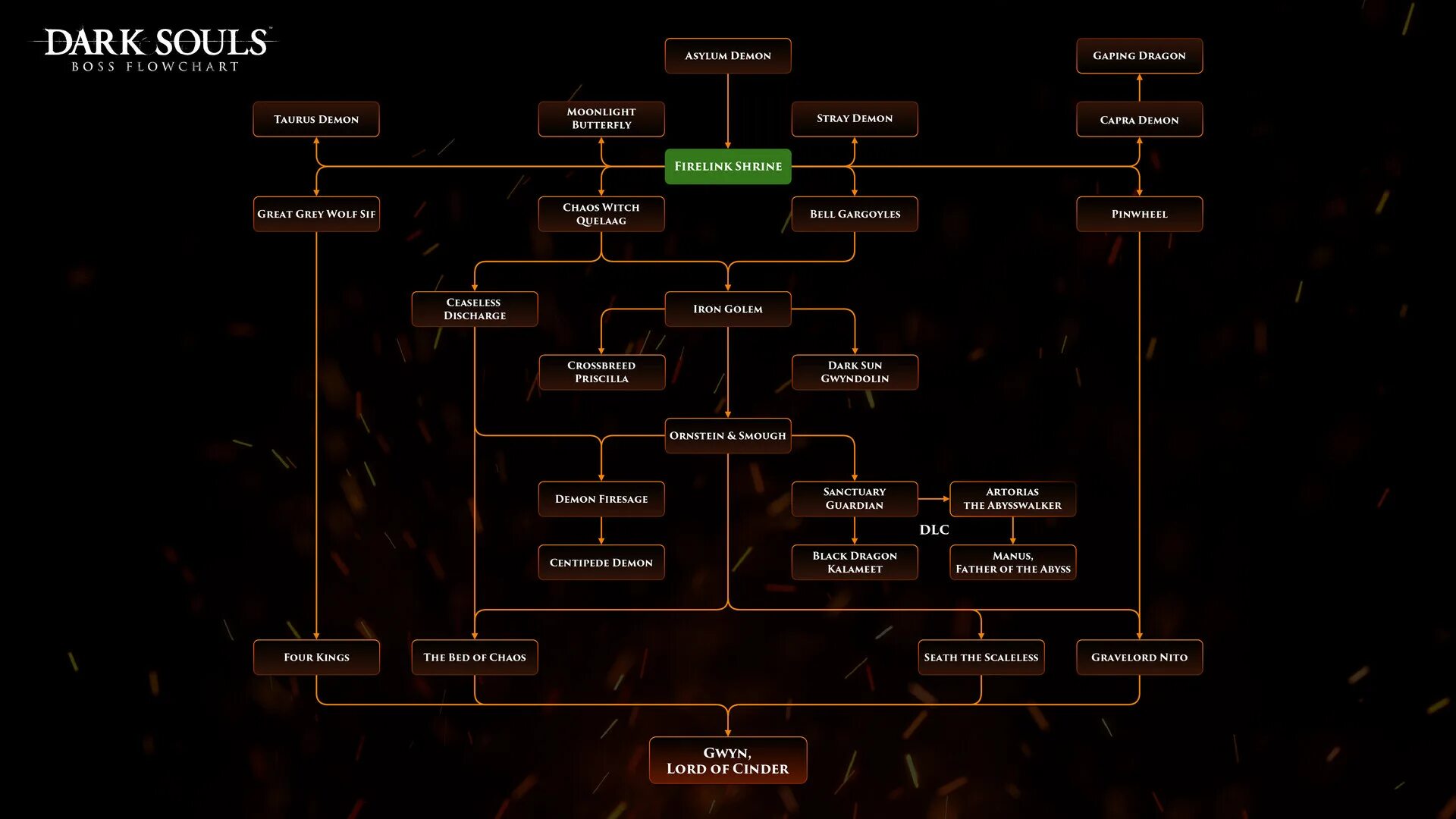Select the Manus Father of the Abyss node

(1010, 562)
